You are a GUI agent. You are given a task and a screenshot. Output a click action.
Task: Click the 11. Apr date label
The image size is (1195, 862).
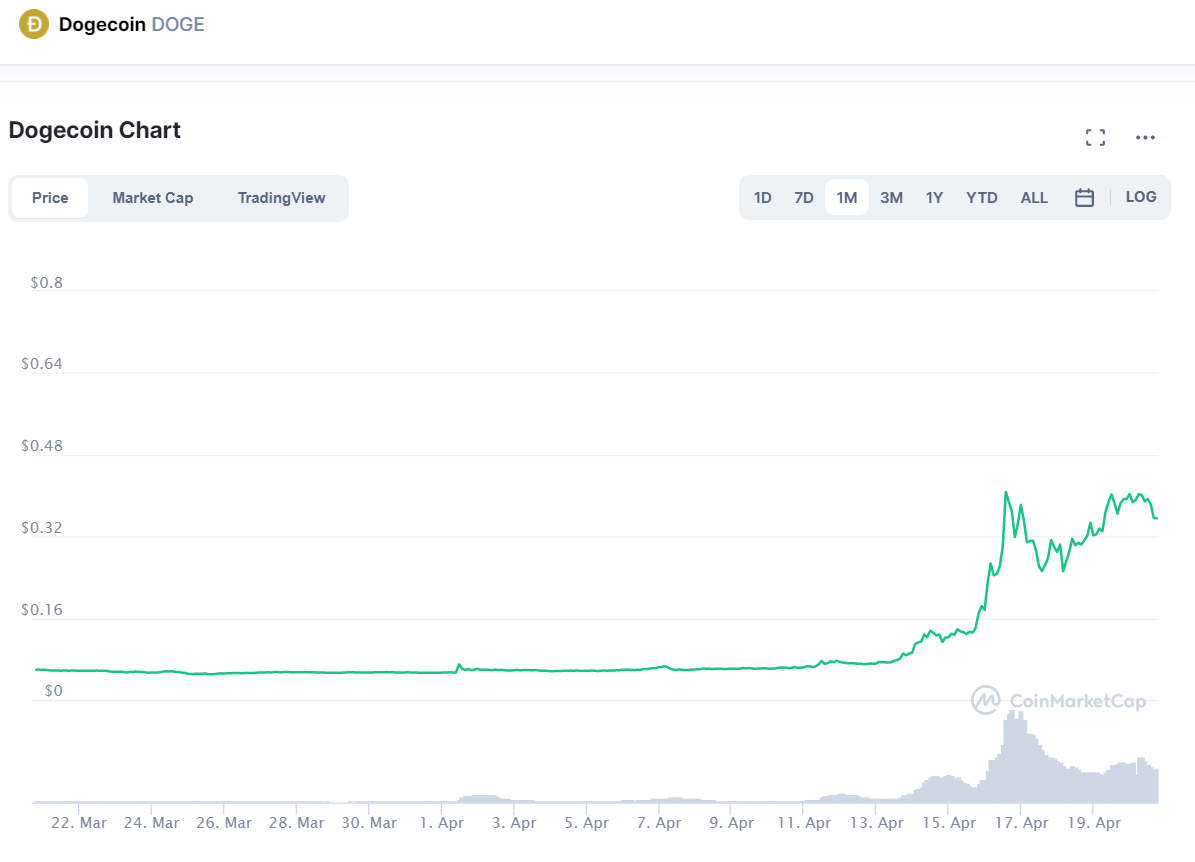click(804, 823)
